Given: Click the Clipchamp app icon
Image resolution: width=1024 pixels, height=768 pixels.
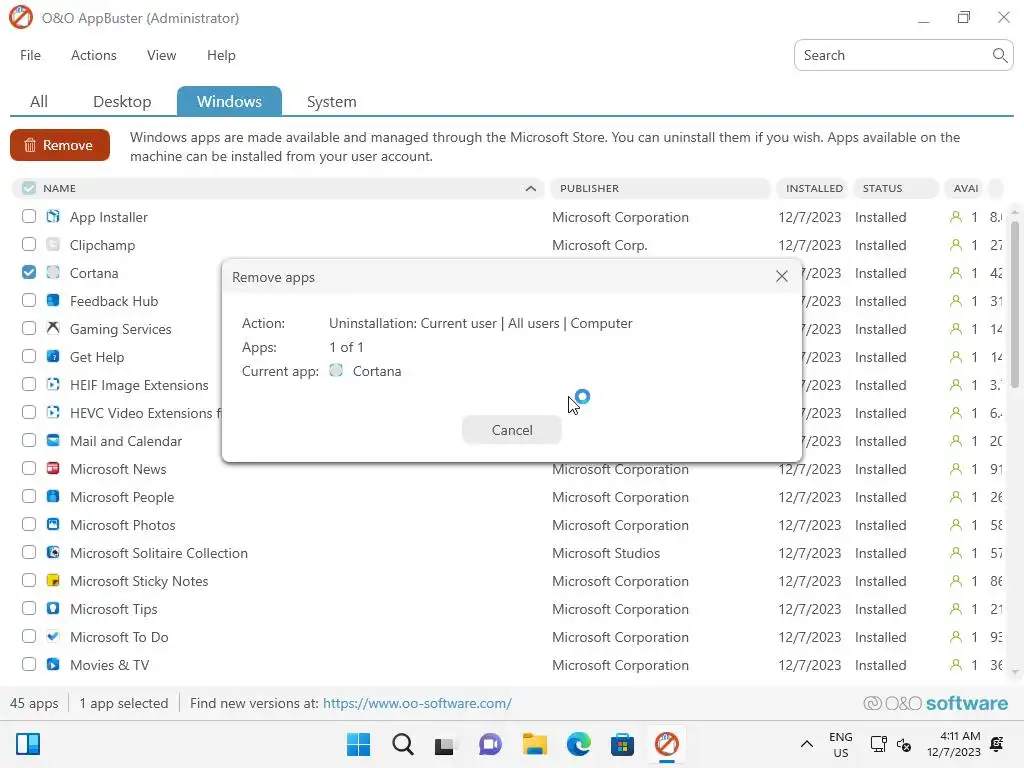Looking at the screenshot, I should 53,244.
